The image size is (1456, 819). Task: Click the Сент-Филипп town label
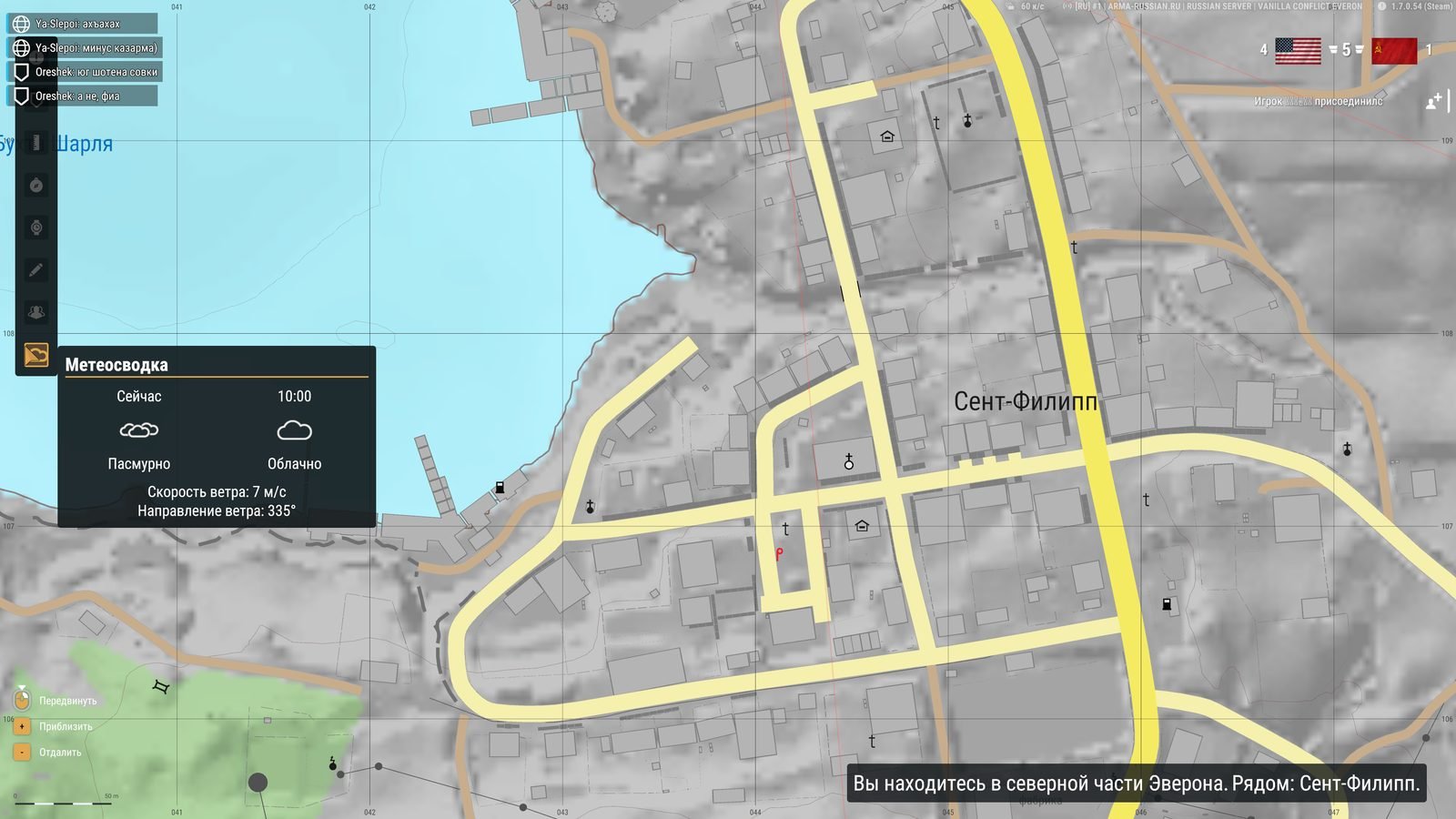[x=1025, y=401]
